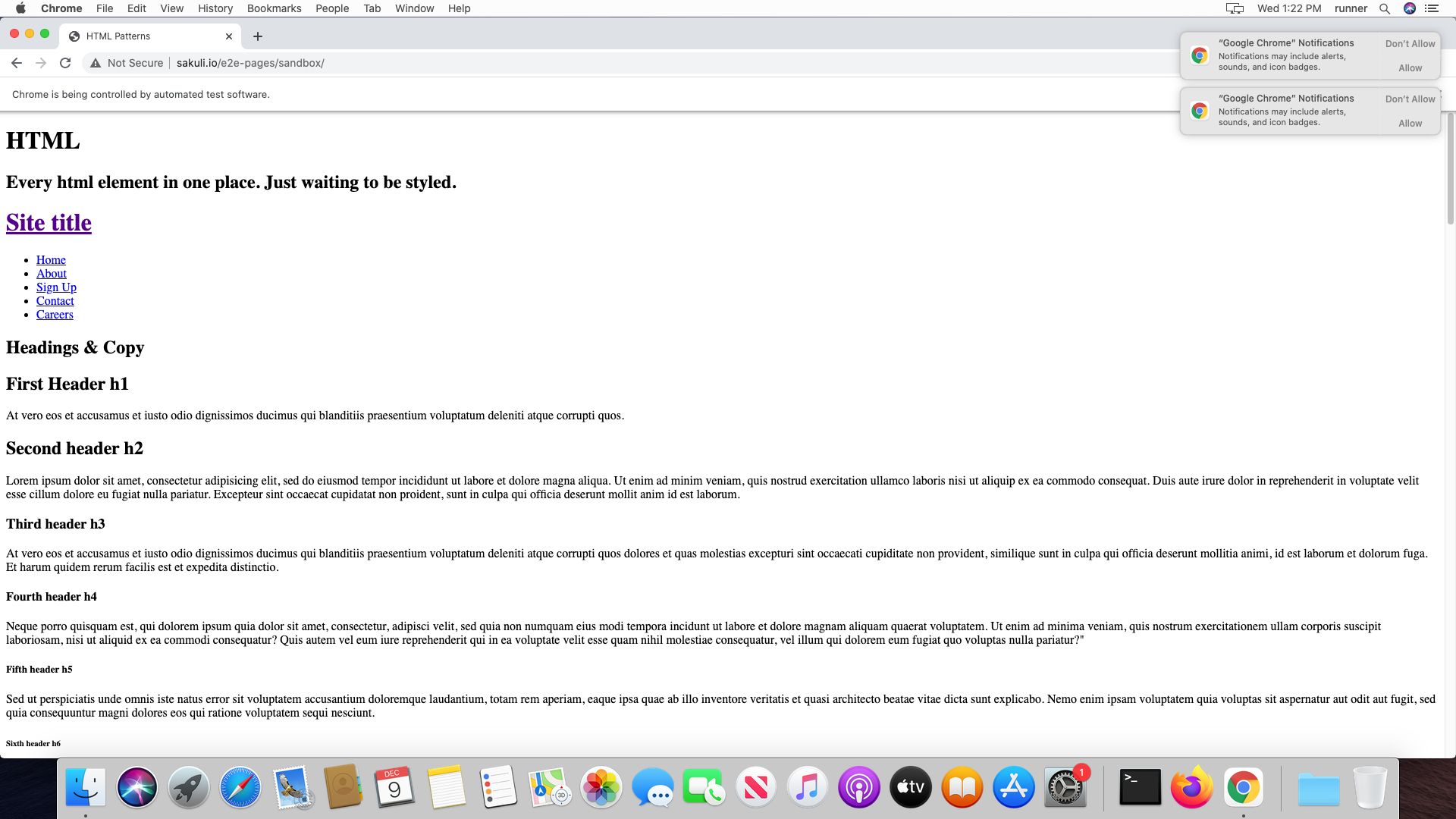The image size is (1456, 819).
Task: Click the address bar lock/warning icon
Action: 94,63
